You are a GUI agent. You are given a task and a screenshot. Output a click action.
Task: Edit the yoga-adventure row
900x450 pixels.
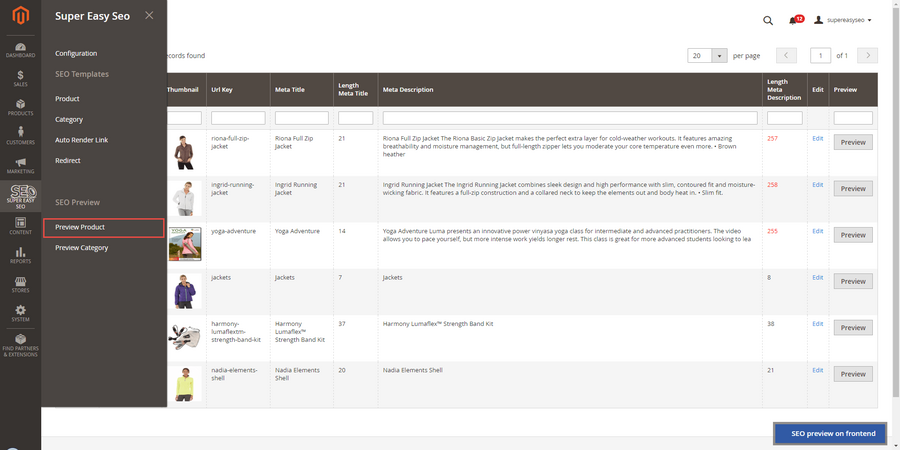tap(817, 231)
